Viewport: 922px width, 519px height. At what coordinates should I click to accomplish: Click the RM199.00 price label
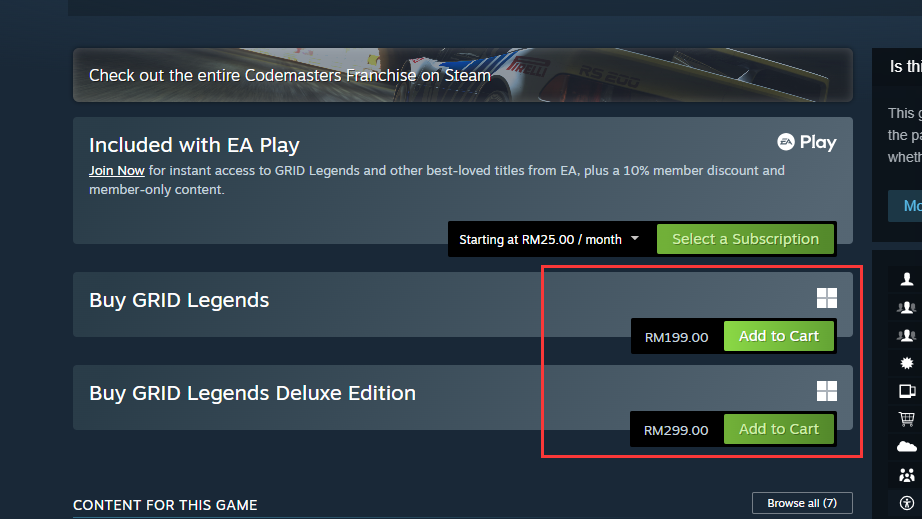coord(676,337)
